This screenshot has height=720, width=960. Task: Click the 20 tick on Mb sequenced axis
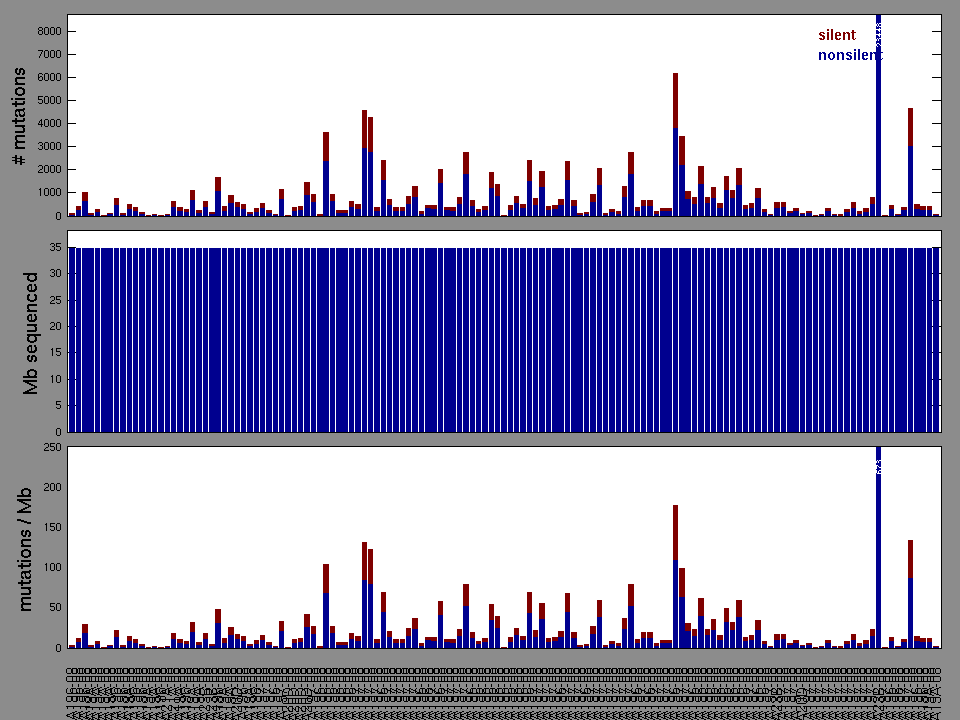(x=56, y=326)
